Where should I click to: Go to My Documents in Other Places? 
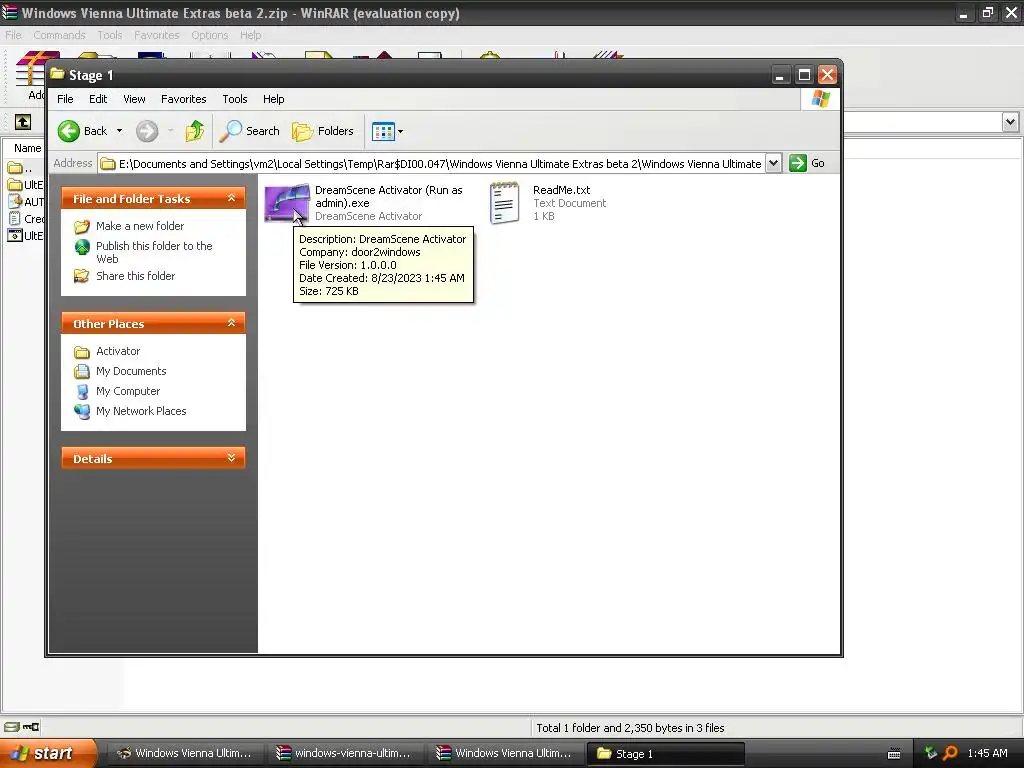(x=131, y=371)
